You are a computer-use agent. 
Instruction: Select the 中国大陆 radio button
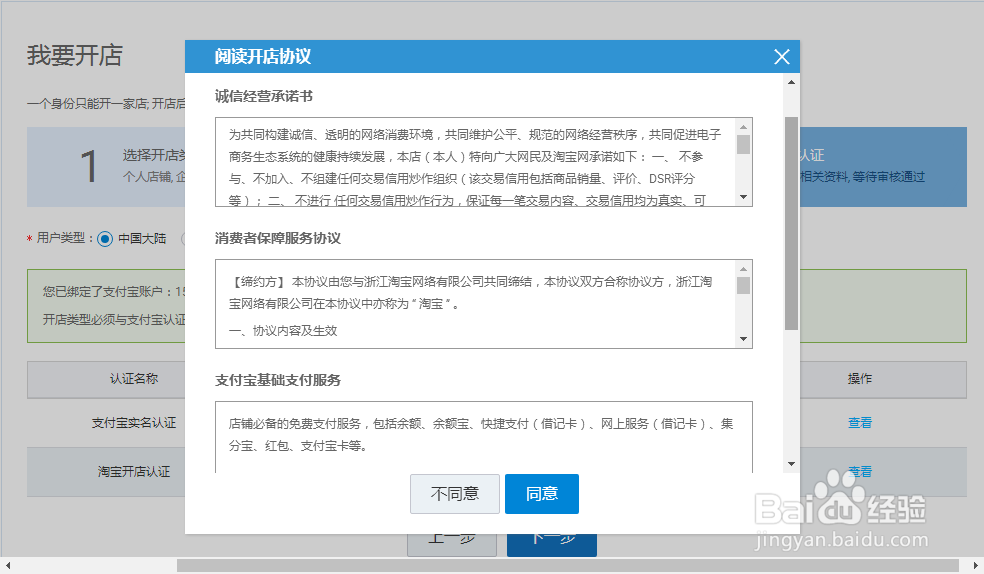pos(105,239)
